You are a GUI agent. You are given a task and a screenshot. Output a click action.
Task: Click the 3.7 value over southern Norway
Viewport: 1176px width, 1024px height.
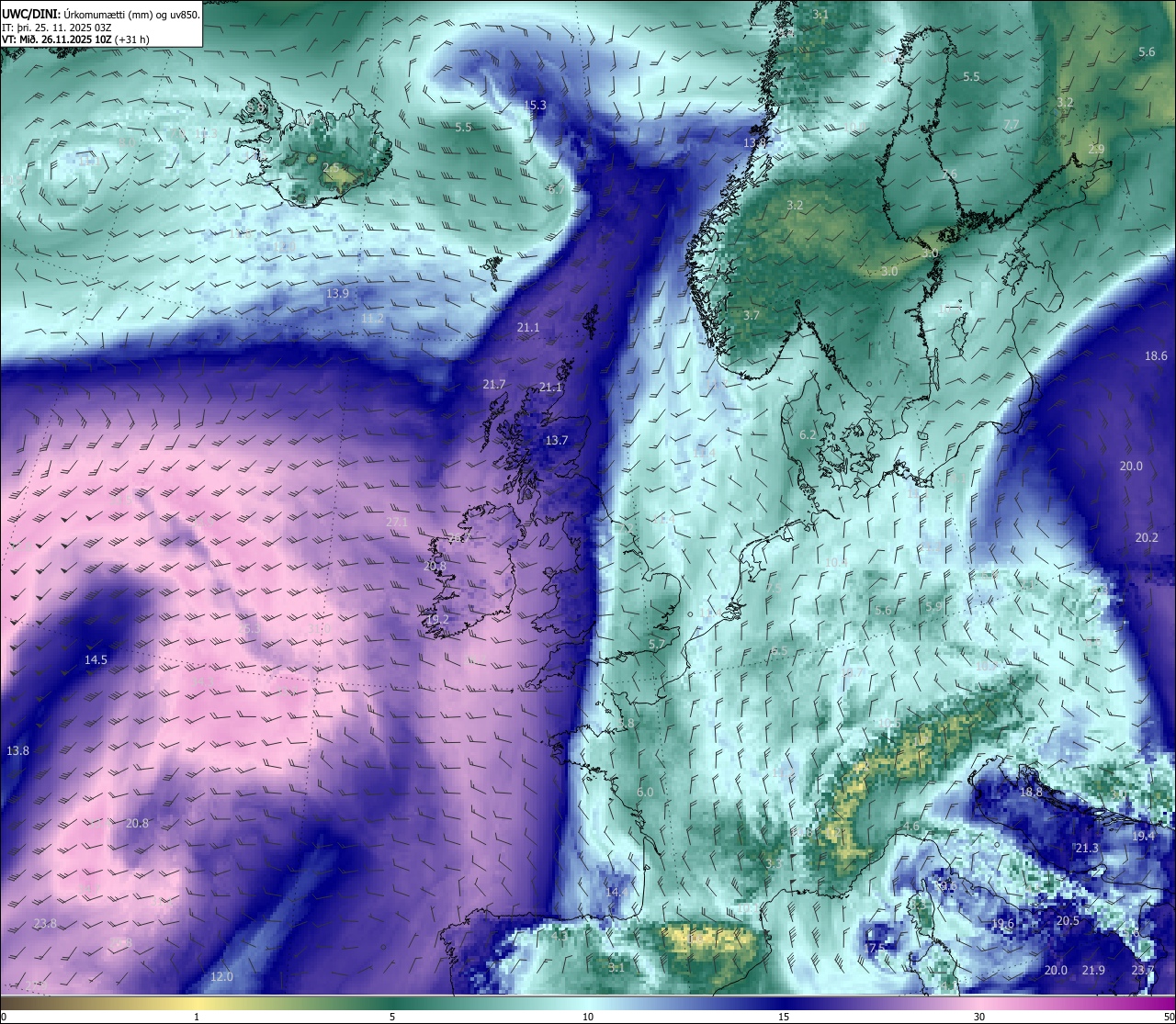tap(752, 315)
